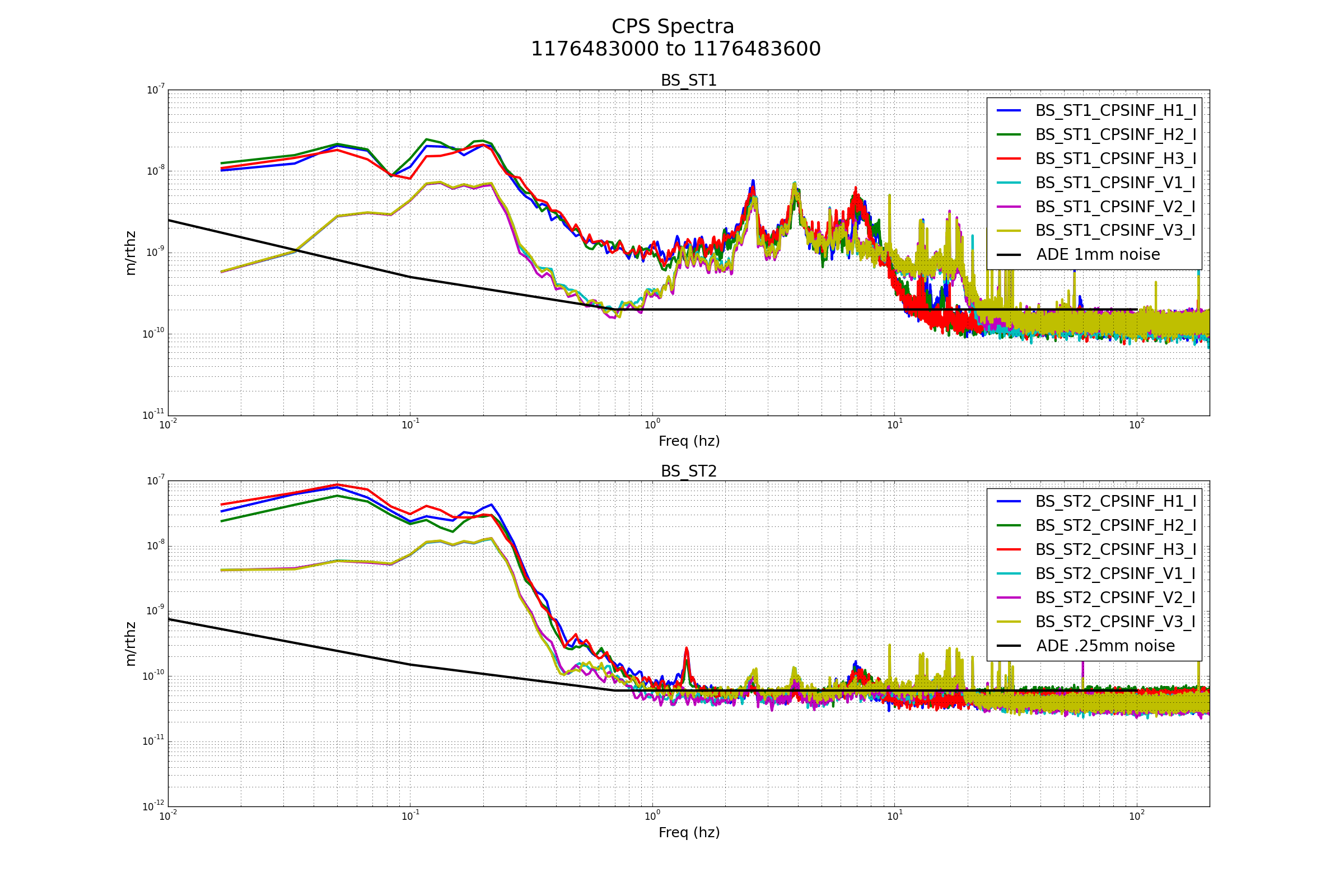Click the red line swatch for BS_ST2 H3

[x=1009, y=549]
